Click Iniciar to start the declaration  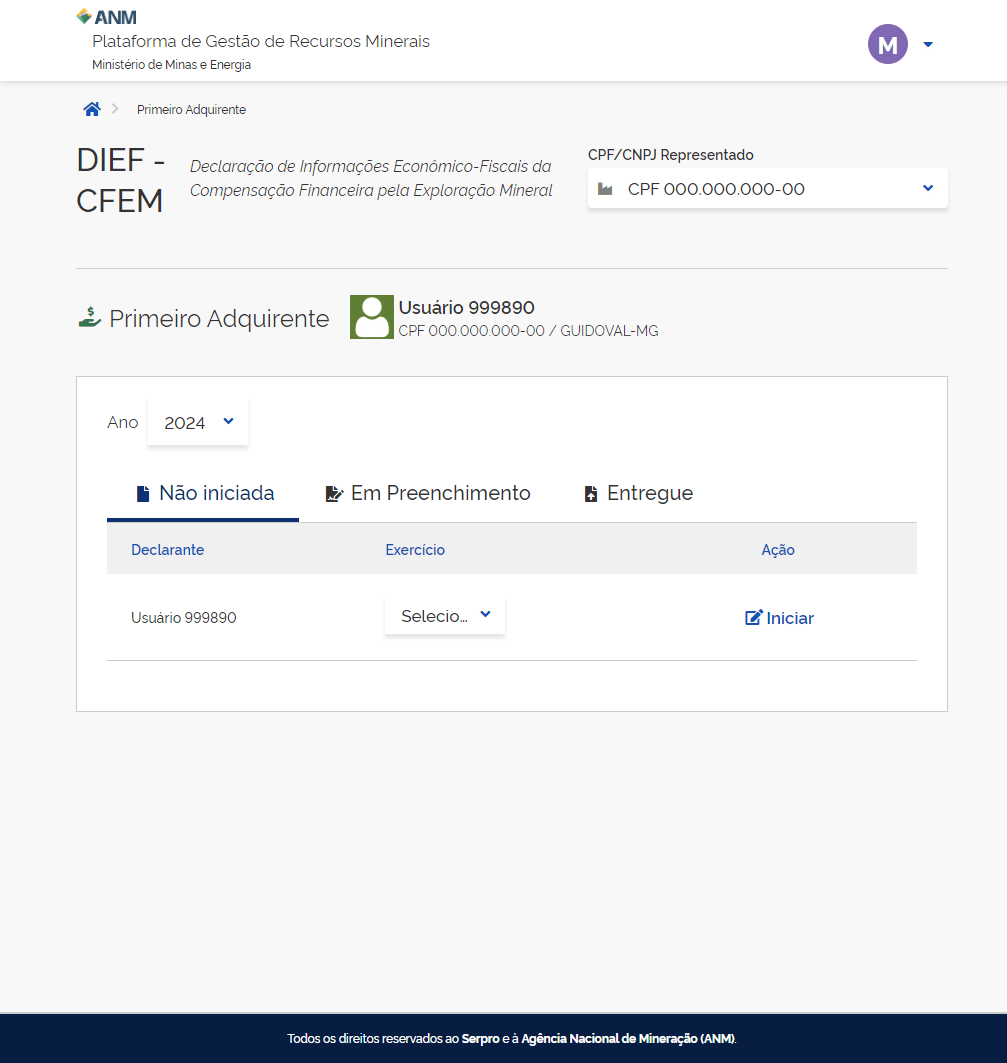point(780,618)
